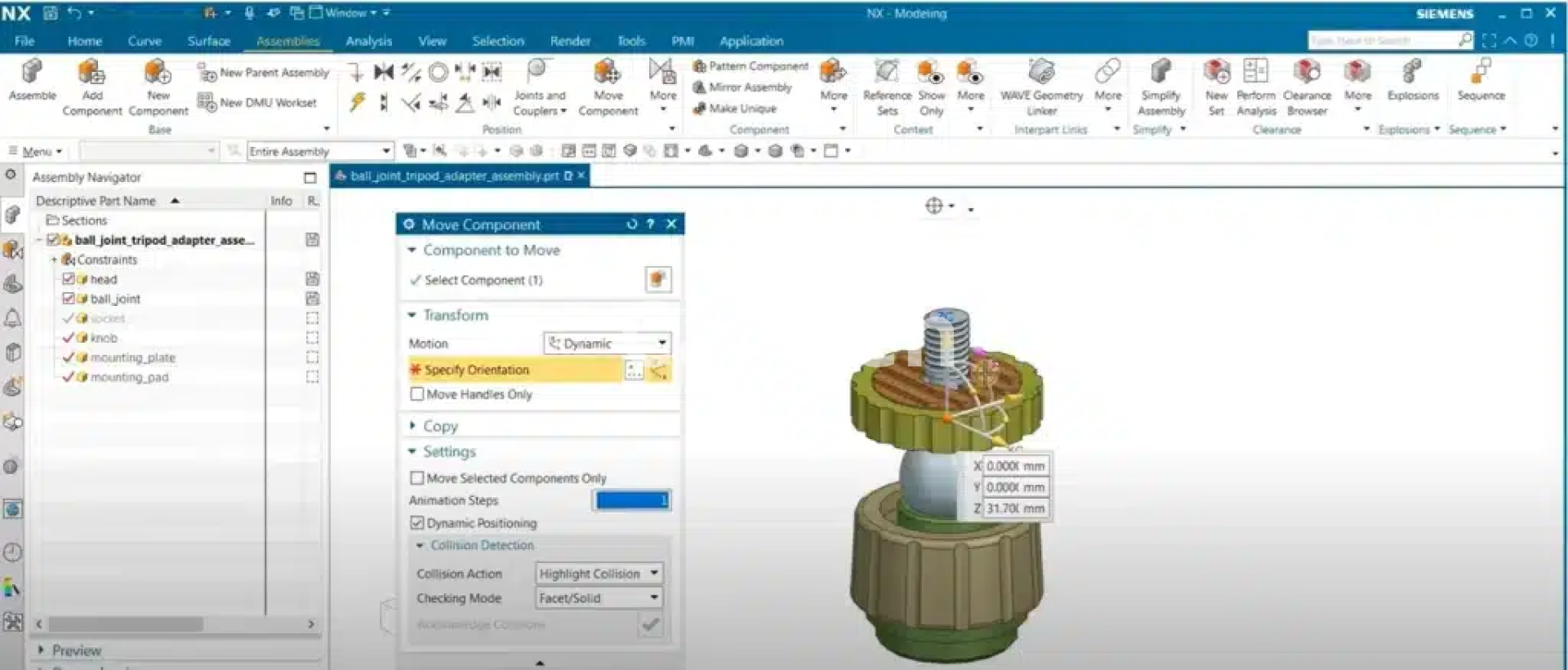Click the WAVE Geometry Linker icon

(x=1041, y=73)
